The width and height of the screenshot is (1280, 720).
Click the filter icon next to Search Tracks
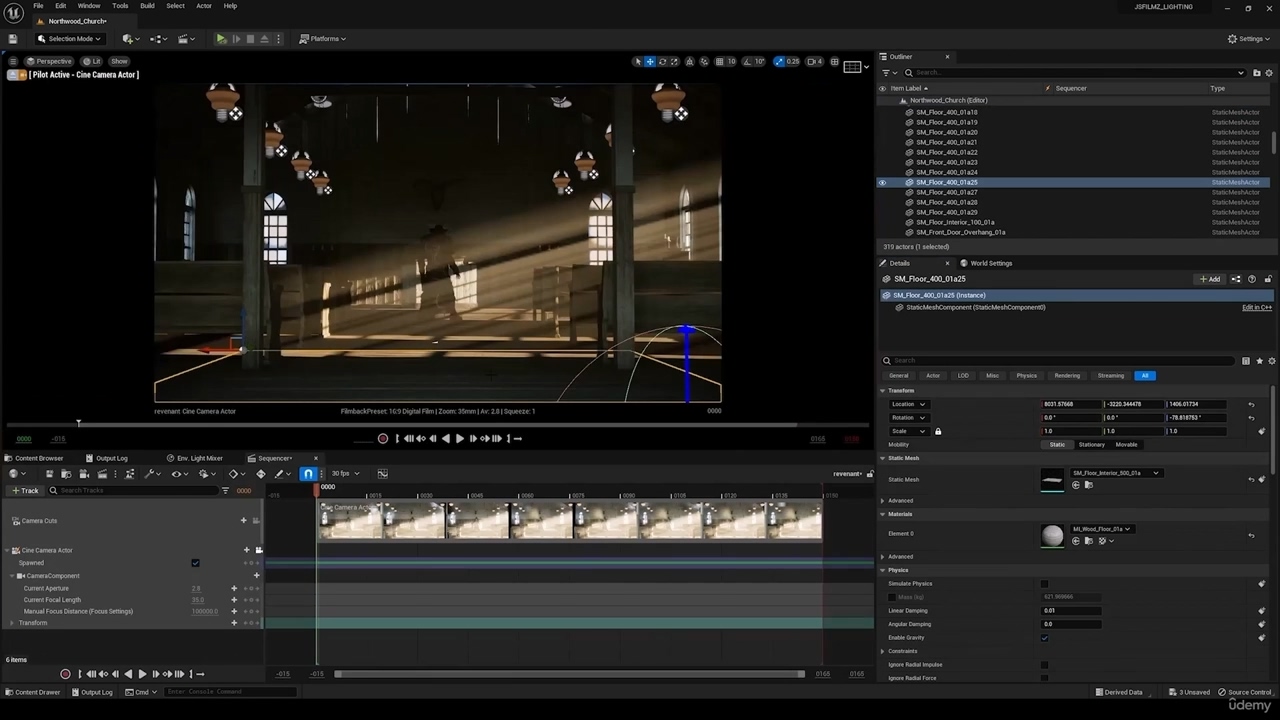(x=226, y=491)
